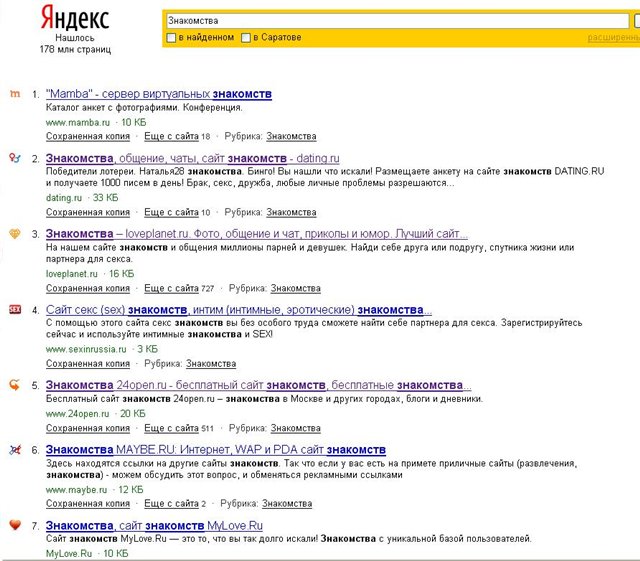Open the loveplanet.ru result title
Image resolution: width=640 pixels, height=561 pixels.
pos(257,234)
